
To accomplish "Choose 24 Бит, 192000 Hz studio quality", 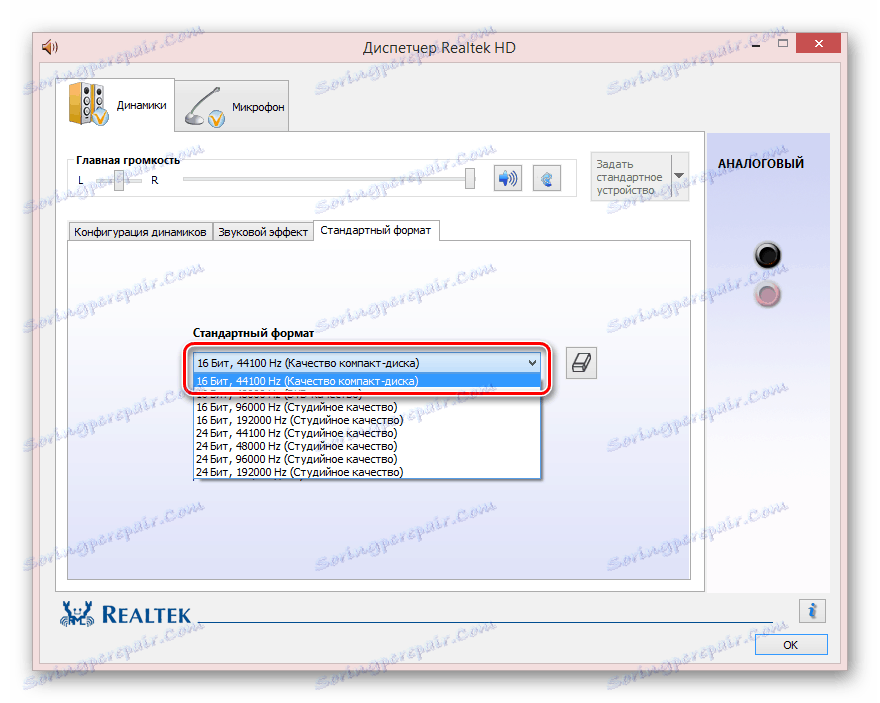I will [366, 472].
